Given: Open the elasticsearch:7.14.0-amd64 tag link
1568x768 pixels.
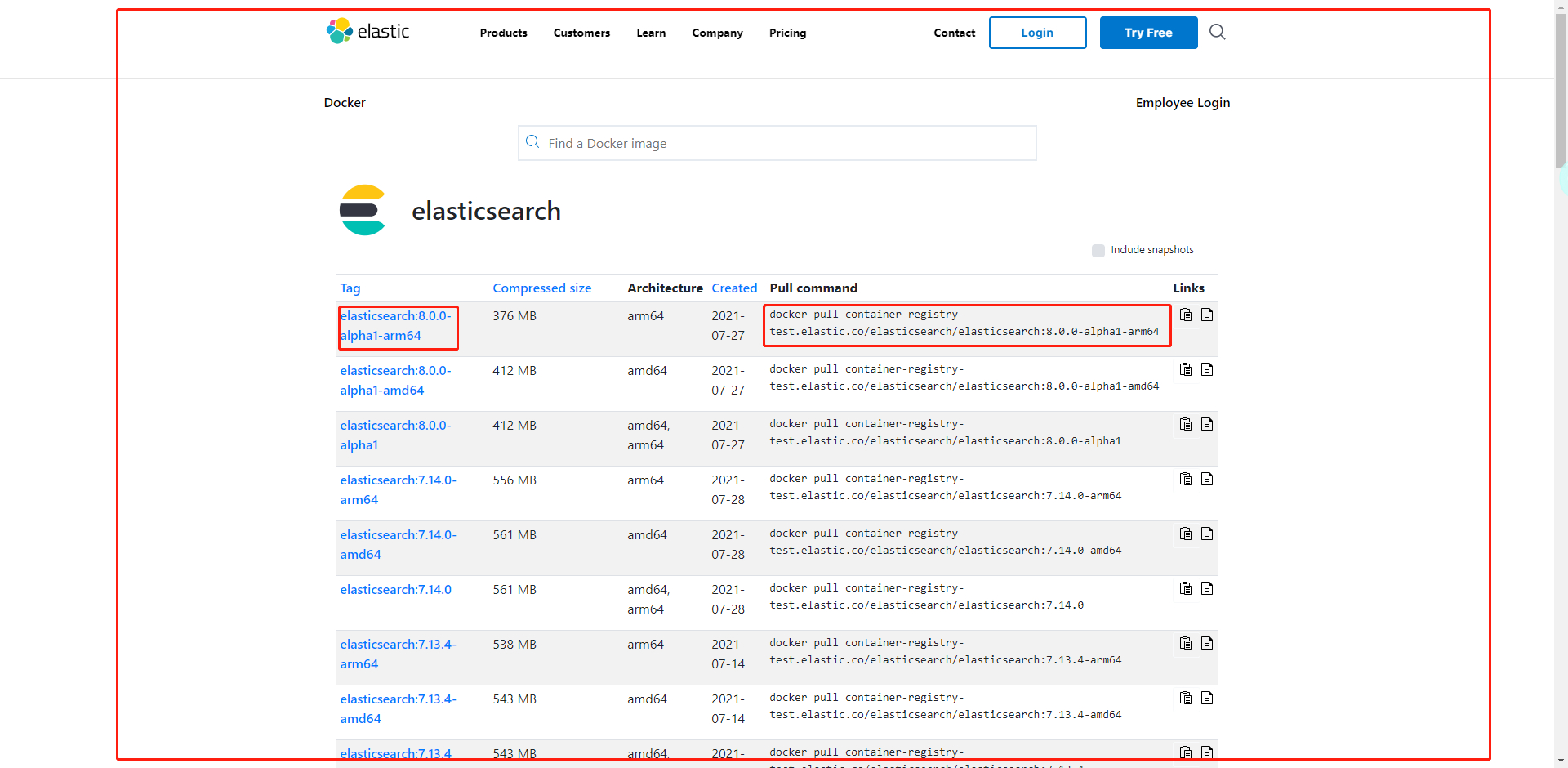Looking at the screenshot, I should click(398, 545).
